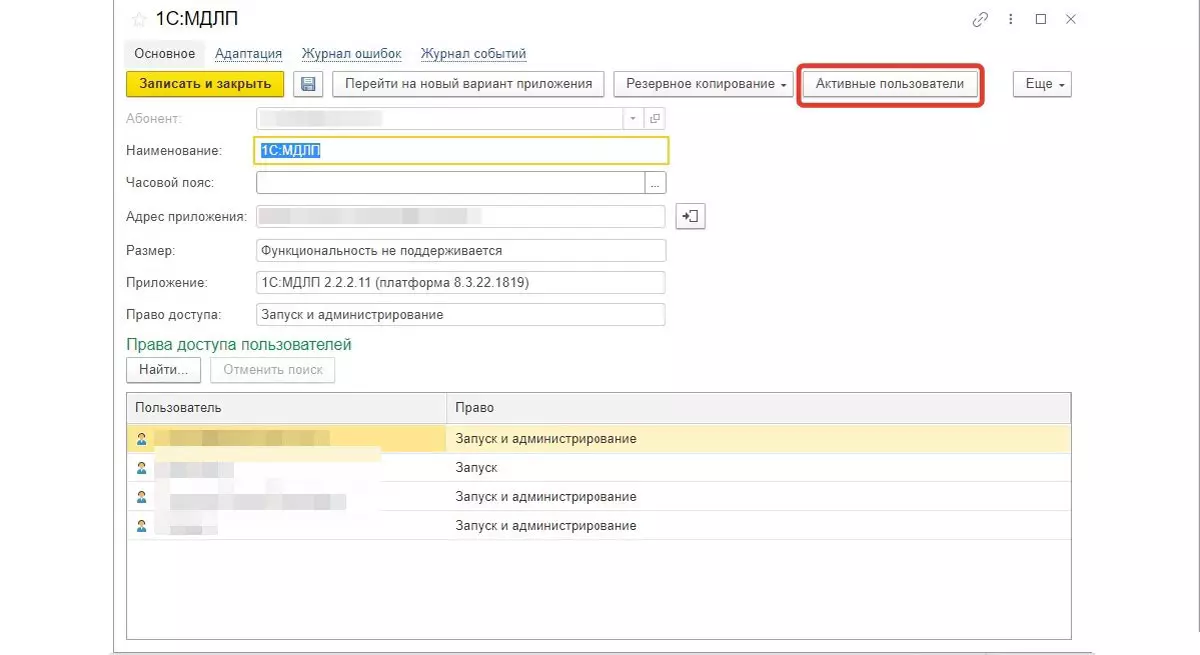This screenshot has height=655, width=1200.
Task: Click the Пользователь column header
Action: (286, 408)
